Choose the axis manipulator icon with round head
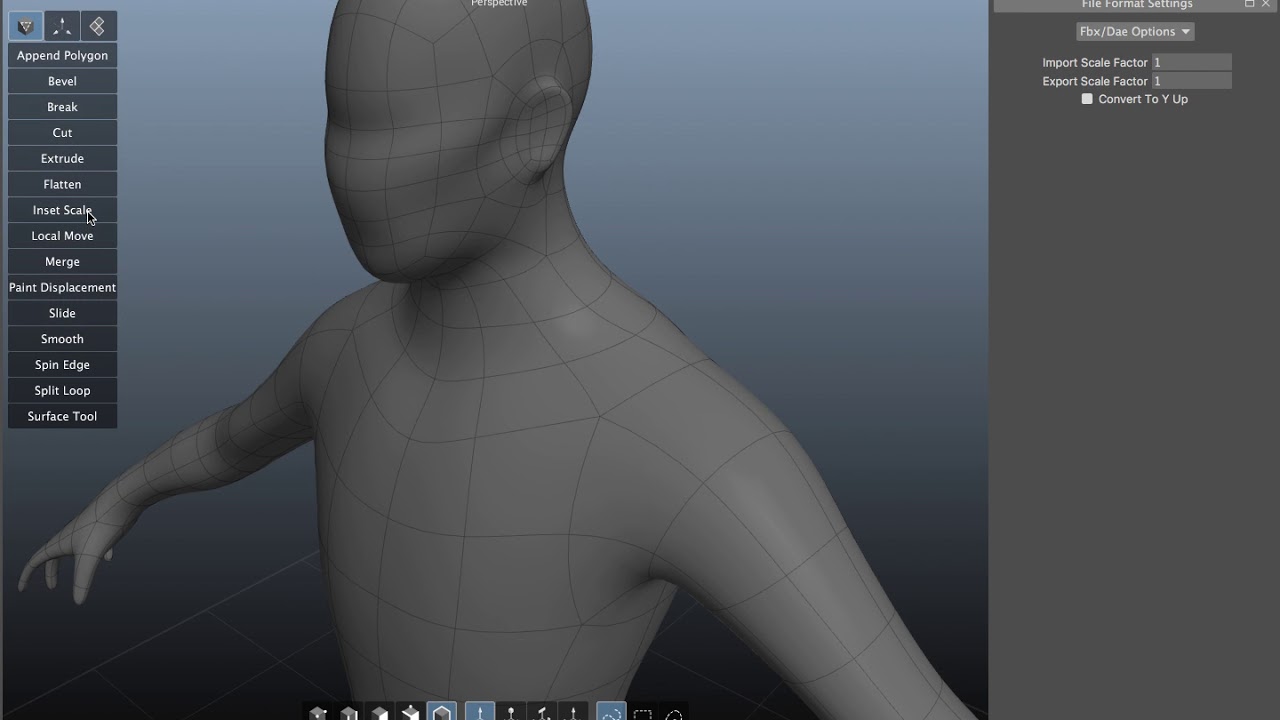 click(x=511, y=713)
